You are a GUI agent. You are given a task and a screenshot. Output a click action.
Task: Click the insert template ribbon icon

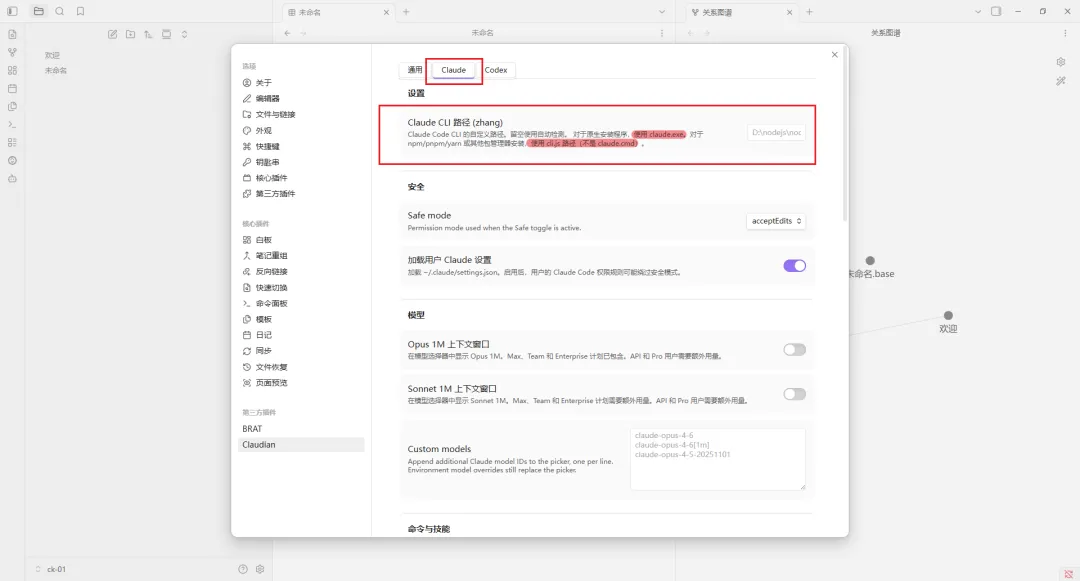(x=12, y=107)
